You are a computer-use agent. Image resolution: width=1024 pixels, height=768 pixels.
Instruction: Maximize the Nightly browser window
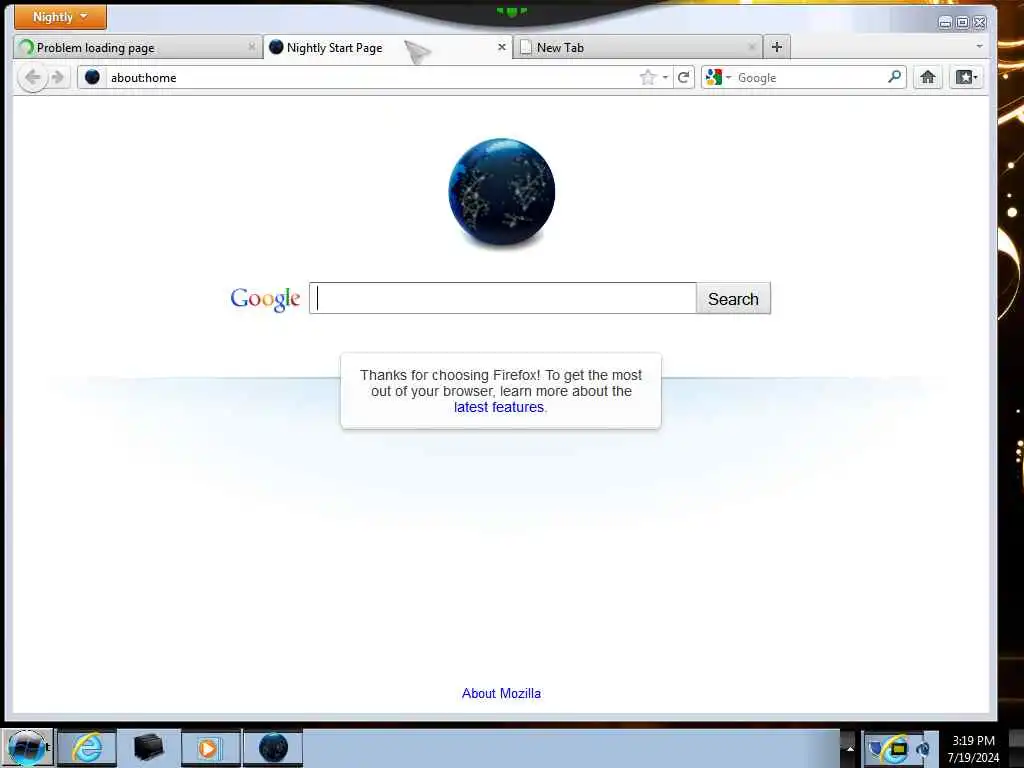point(963,23)
